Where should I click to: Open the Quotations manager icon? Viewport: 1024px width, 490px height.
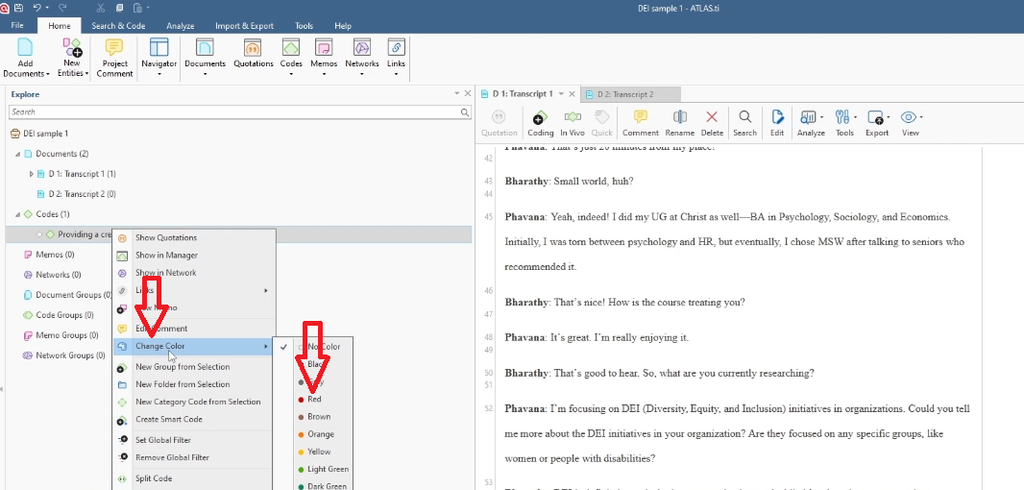pos(253,49)
